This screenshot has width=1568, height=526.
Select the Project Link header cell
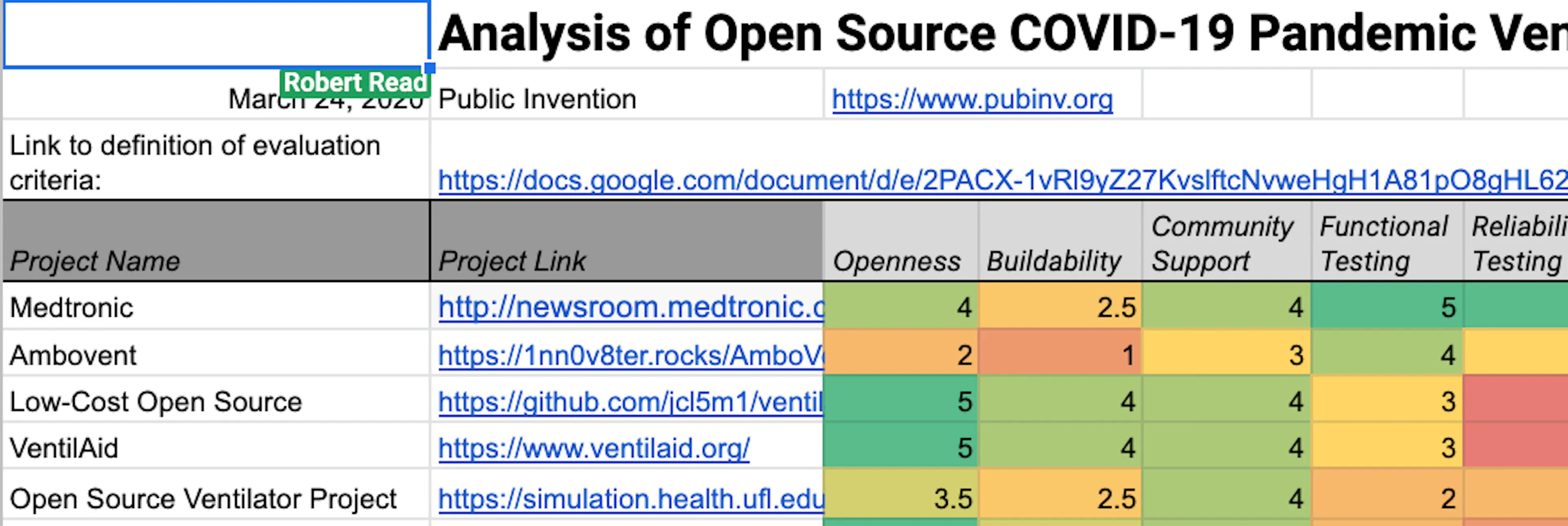[626, 241]
